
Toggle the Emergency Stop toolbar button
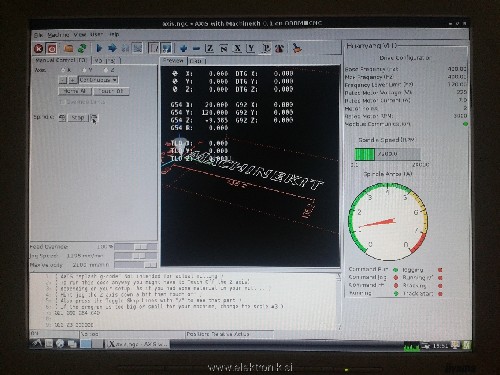click(39, 49)
